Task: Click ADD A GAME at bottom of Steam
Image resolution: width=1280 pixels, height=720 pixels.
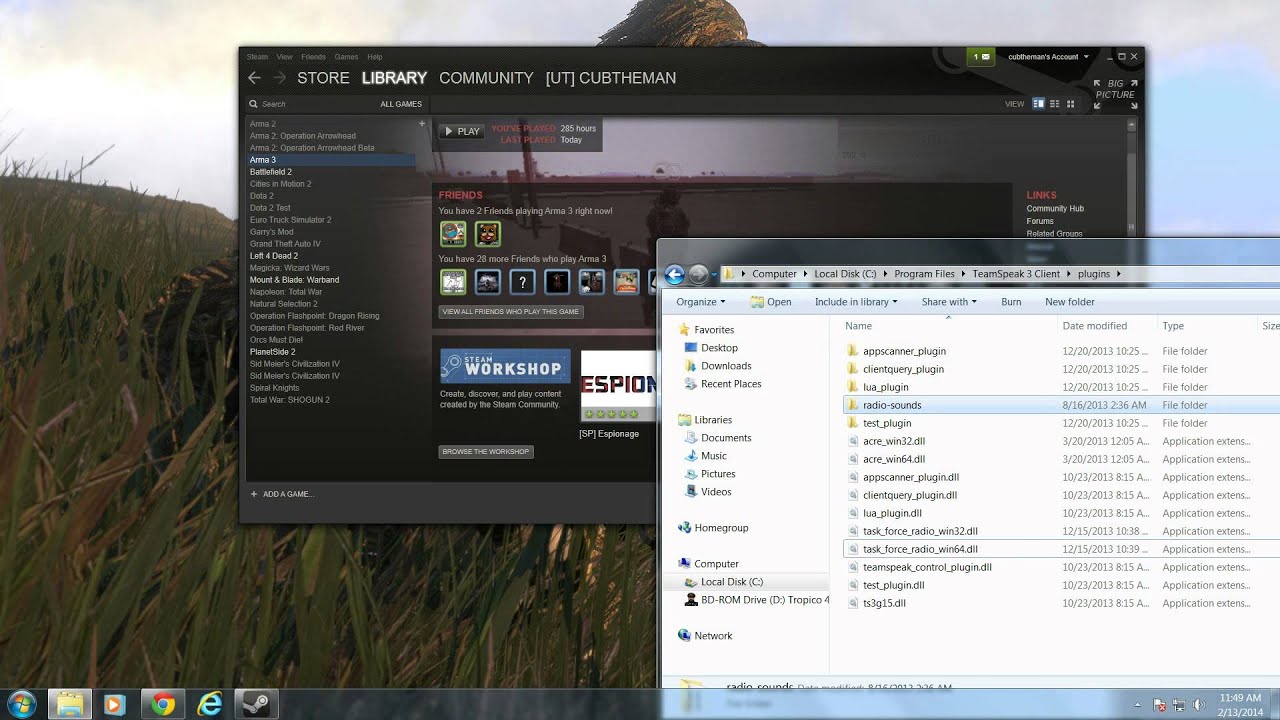Action: pyautogui.click(x=282, y=494)
